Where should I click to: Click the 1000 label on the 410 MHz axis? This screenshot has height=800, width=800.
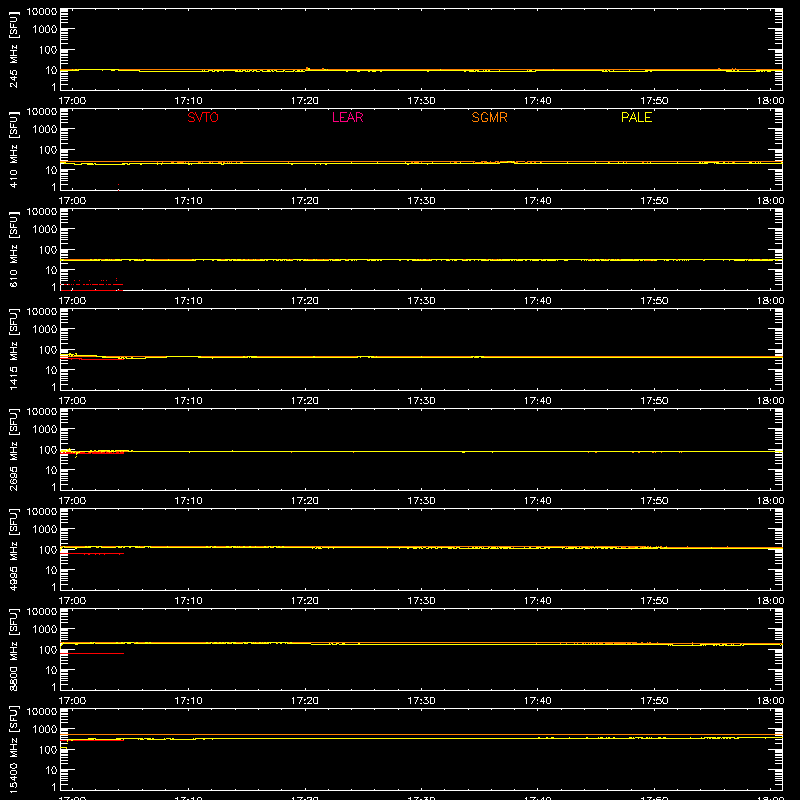[x=45, y=130]
